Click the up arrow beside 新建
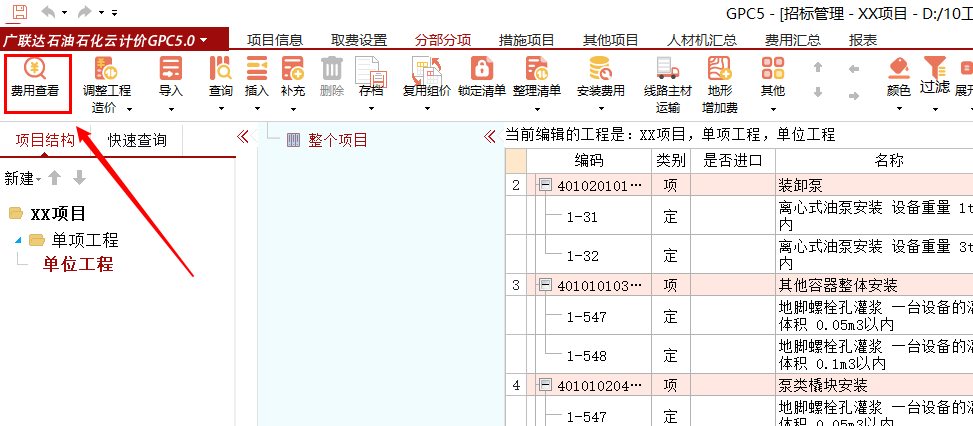Viewport: 973px width, 426px height. [55, 179]
